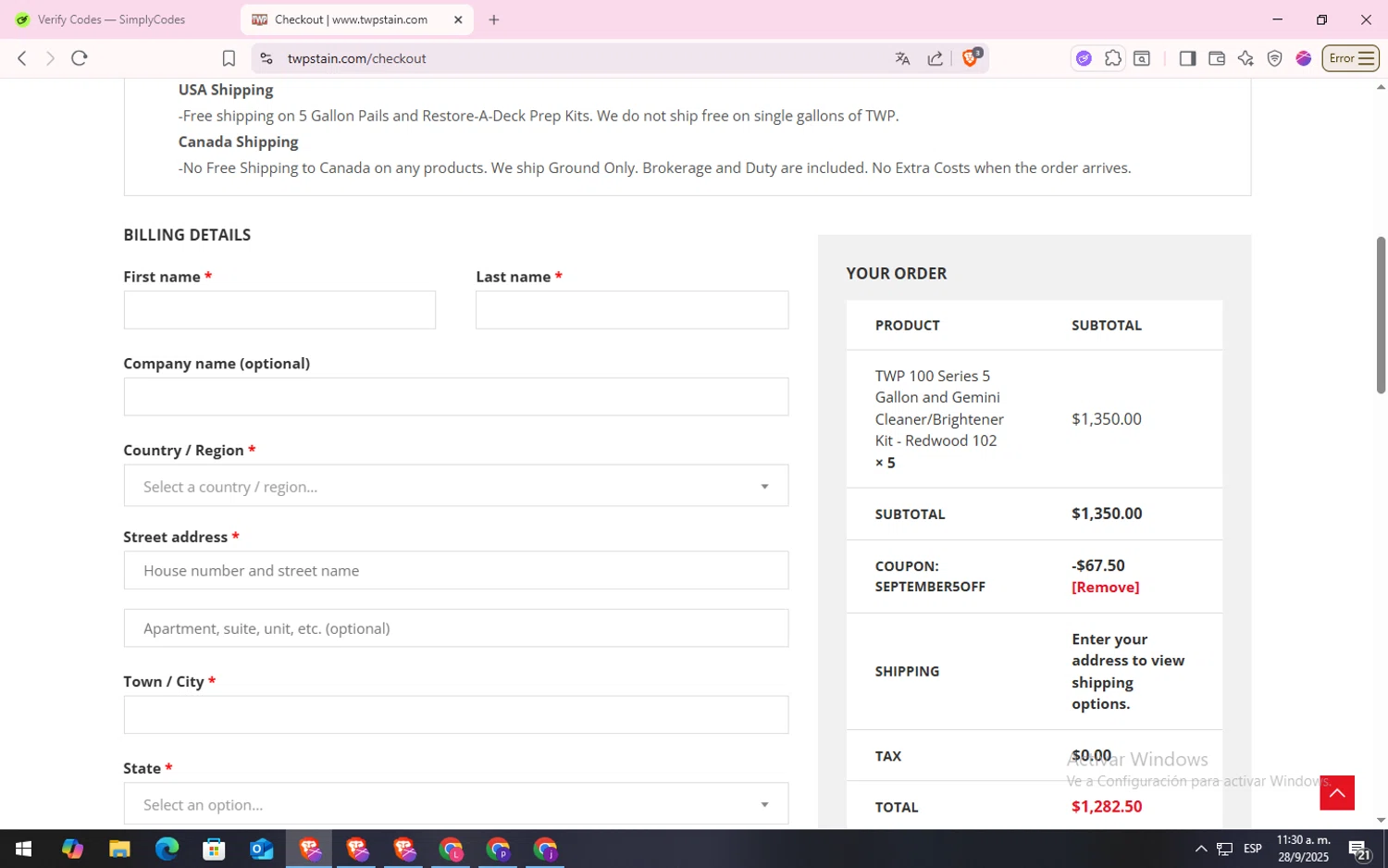The width and height of the screenshot is (1388, 868).
Task: Close the Checkout tab
Action: [x=458, y=19]
